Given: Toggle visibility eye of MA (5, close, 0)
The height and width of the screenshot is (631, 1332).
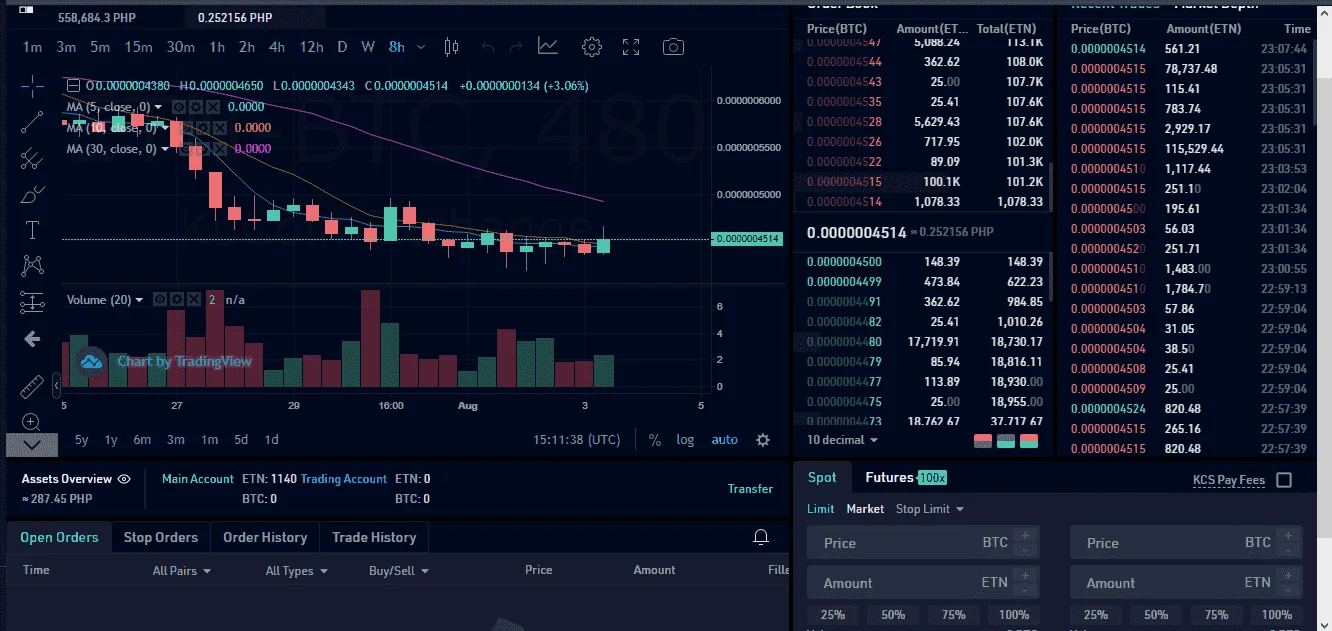Looking at the screenshot, I should click(x=180, y=106).
